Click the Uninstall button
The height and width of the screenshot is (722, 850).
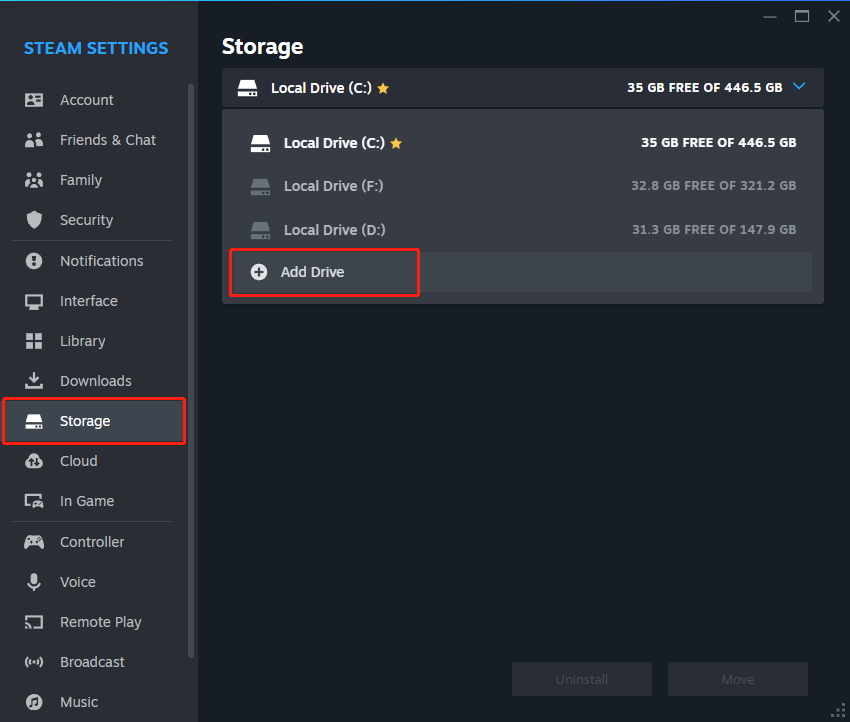[x=581, y=679]
